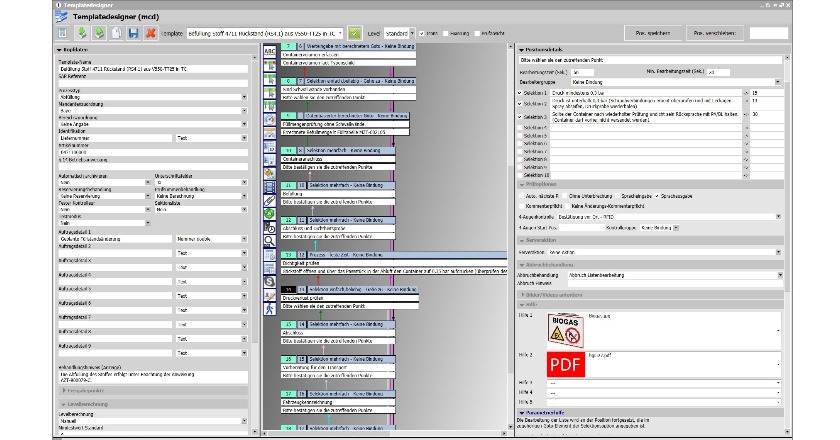Image resolution: width=840 pixels, height=440 pixels.
Task: Select the table-with-x element tool
Action: [x=269, y=160]
